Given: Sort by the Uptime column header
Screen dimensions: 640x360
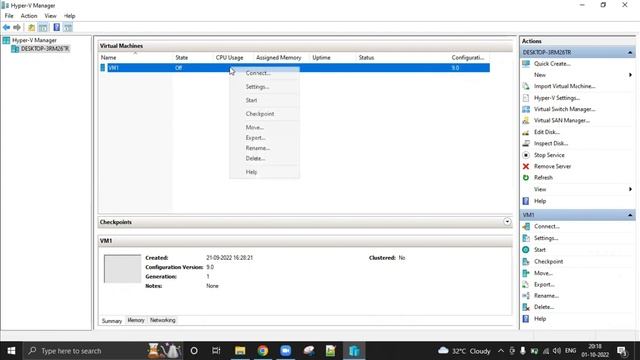Looking at the screenshot, I should (x=332, y=58).
